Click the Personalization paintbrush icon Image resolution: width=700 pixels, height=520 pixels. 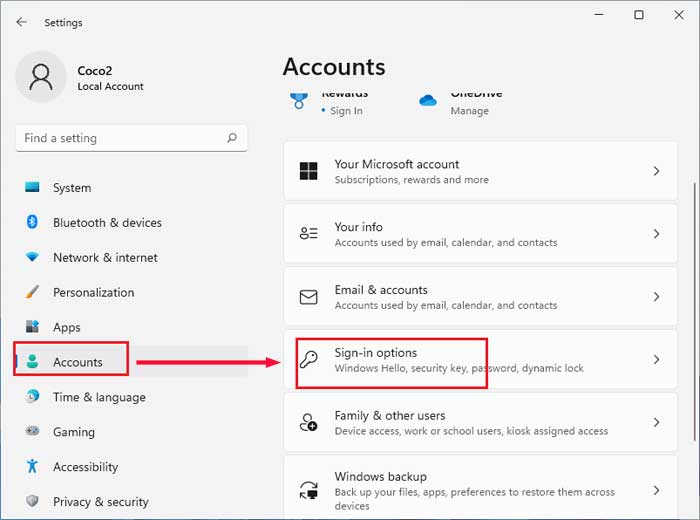click(x=32, y=292)
